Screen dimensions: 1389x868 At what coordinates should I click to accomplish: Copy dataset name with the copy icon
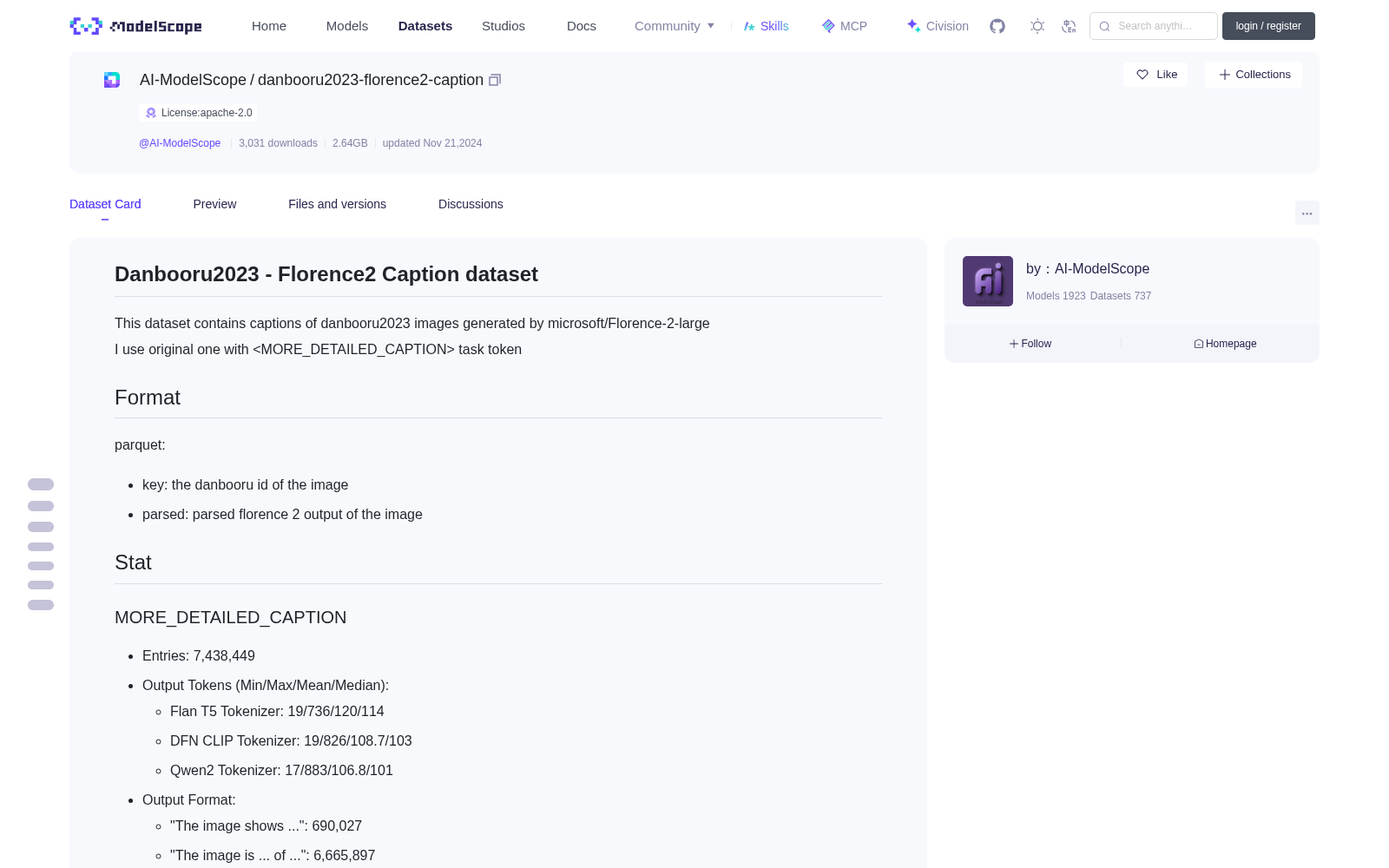click(x=495, y=80)
